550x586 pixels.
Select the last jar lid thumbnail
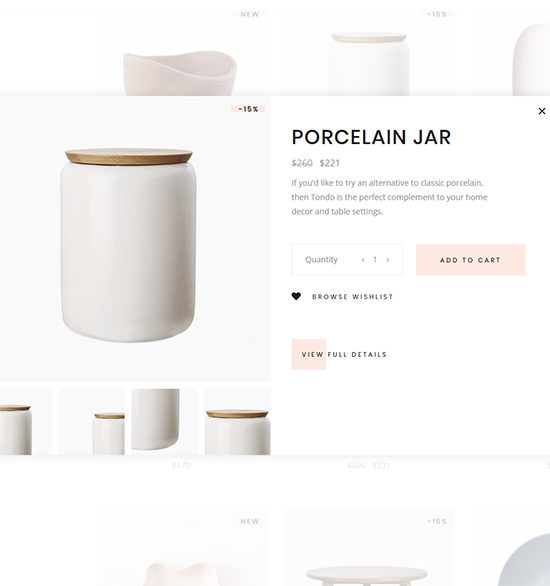237,422
